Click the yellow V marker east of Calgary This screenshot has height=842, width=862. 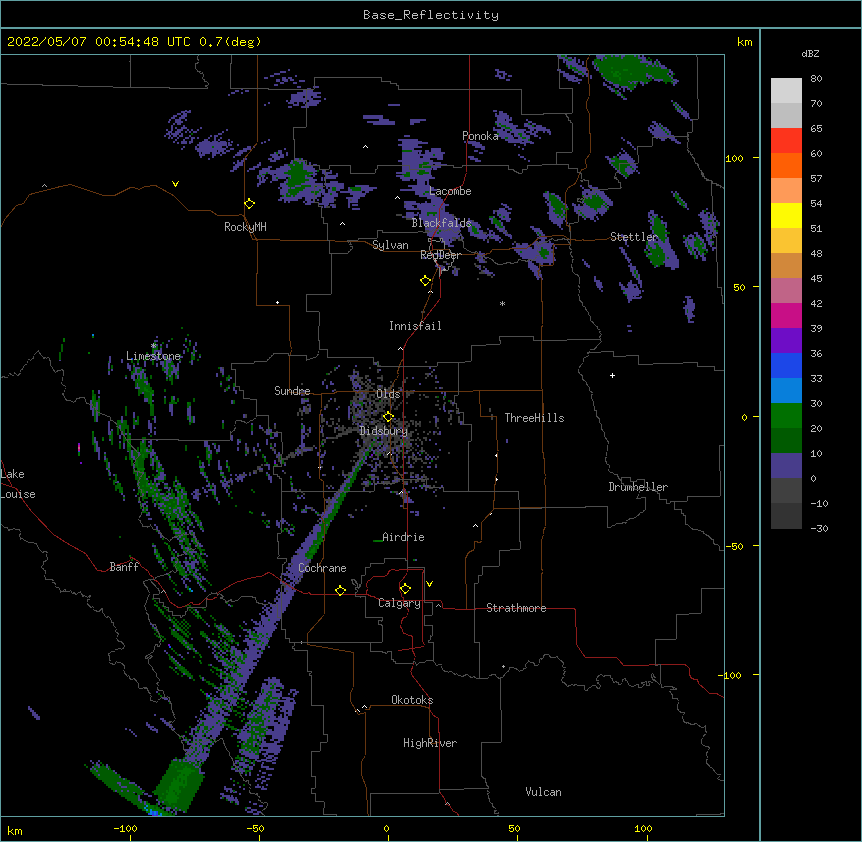pyautogui.click(x=429, y=583)
